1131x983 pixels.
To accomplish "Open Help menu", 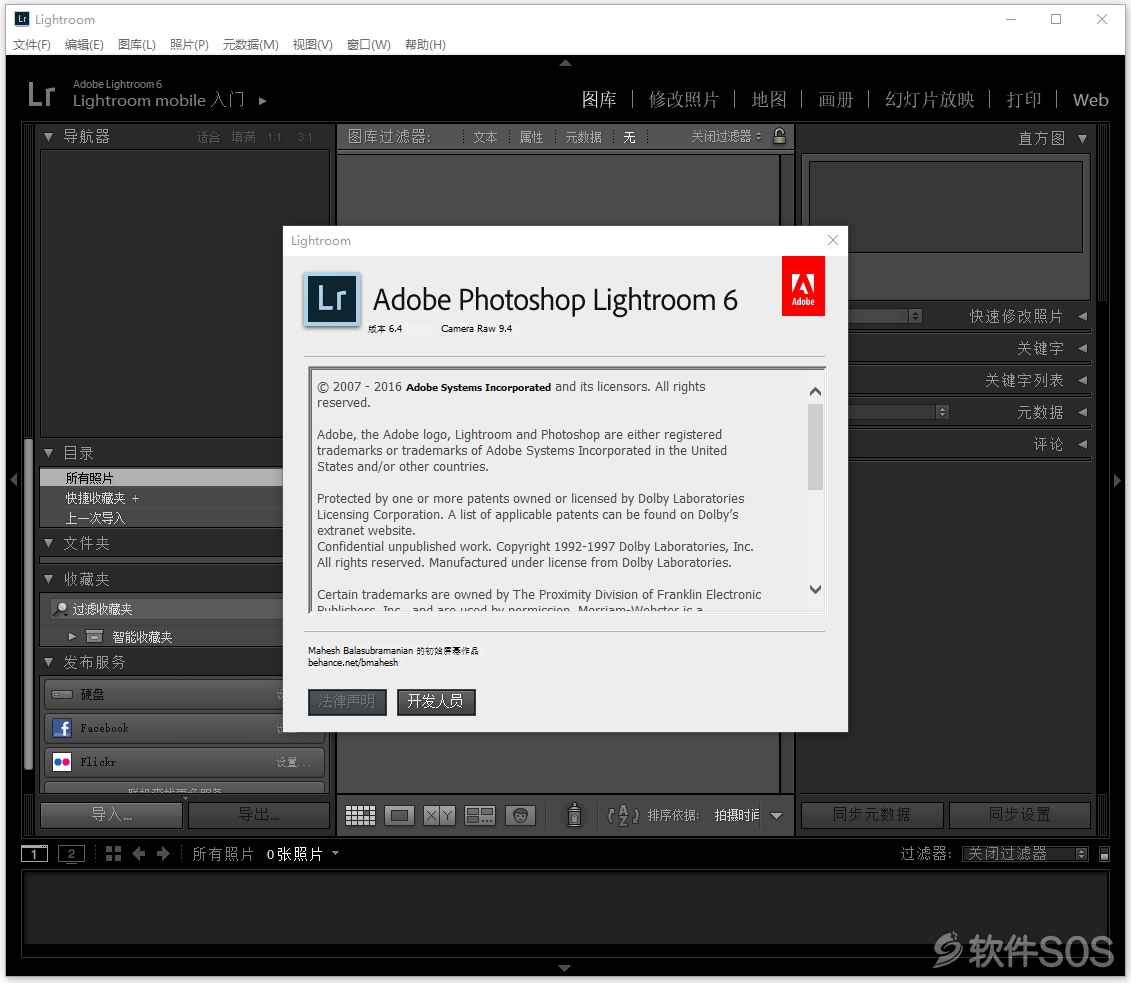I will click(425, 45).
